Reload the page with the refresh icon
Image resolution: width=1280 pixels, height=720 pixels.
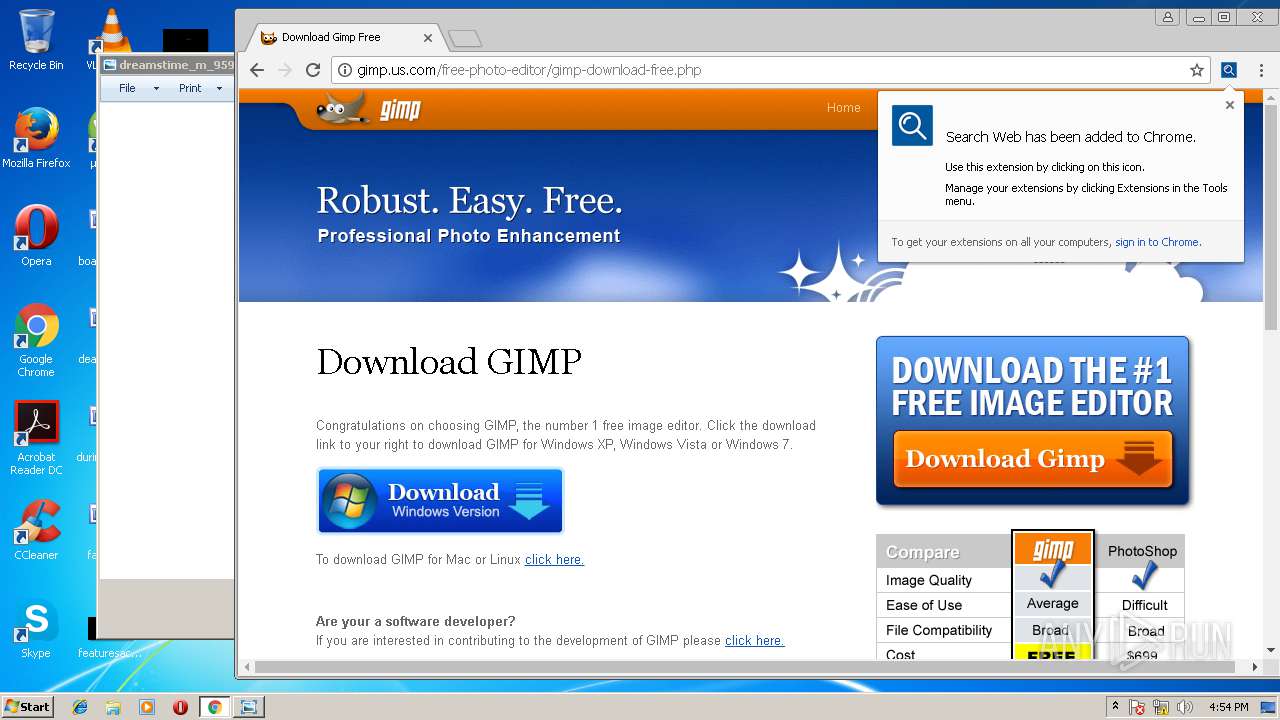(312, 70)
